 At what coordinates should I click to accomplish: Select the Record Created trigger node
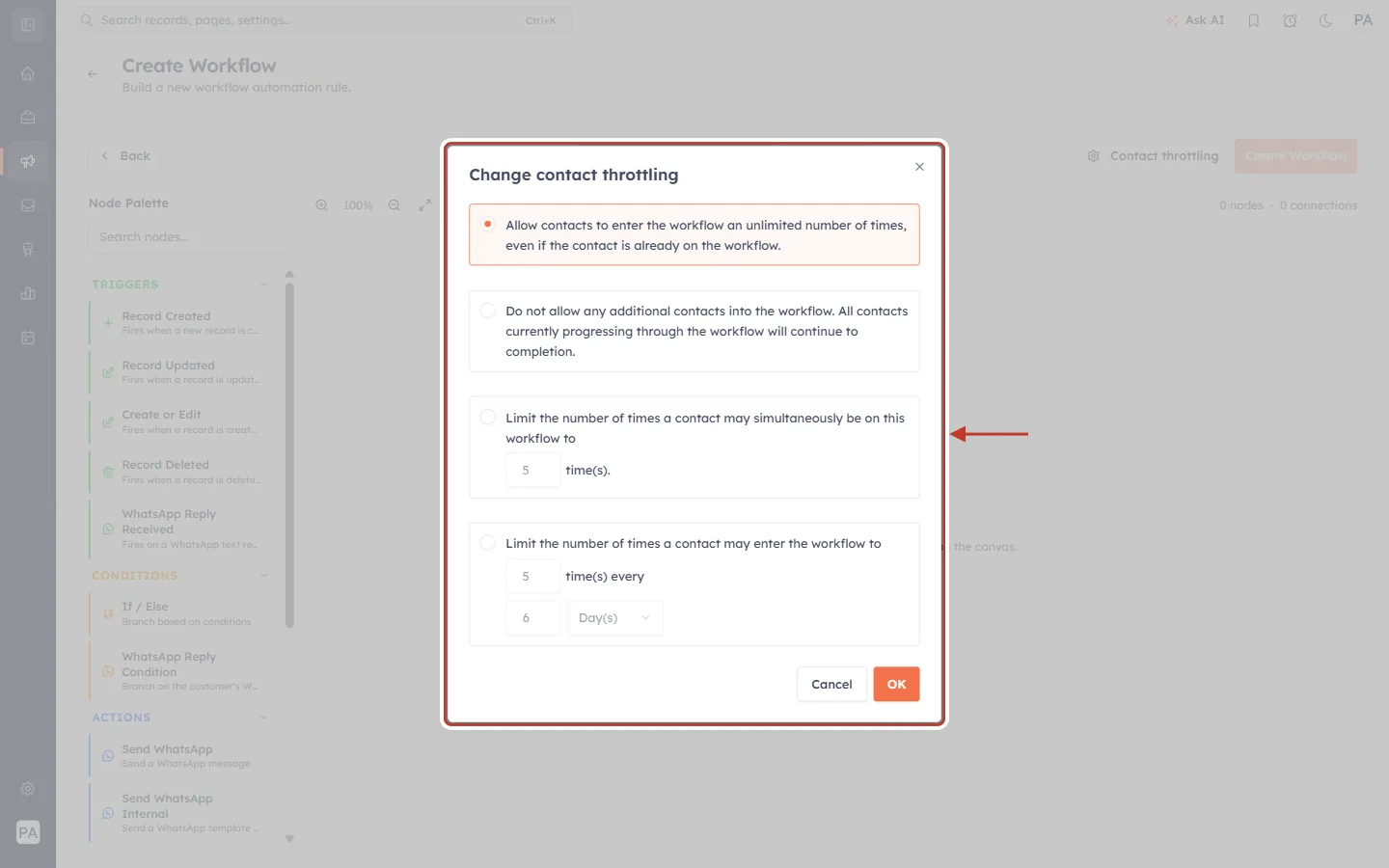pos(179,323)
